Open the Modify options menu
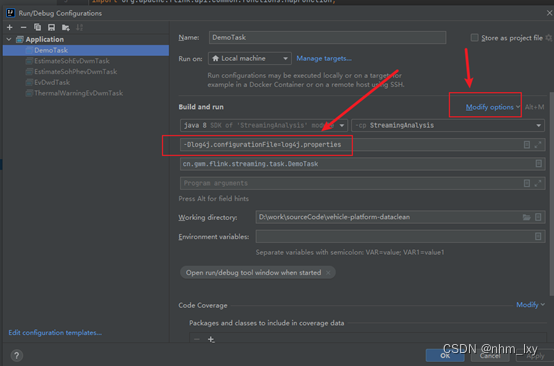This screenshot has width=554, height=366. (493, 107)
